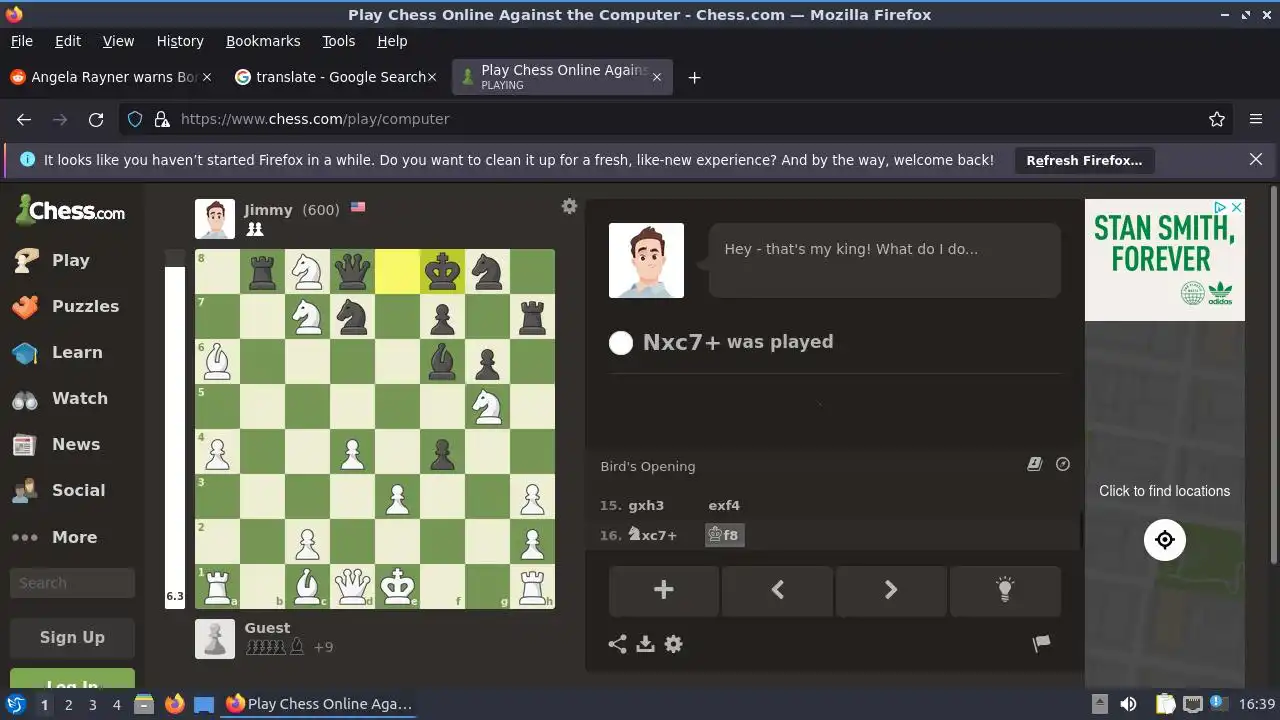
Task: Select move 16 Kf8 in move list
Action: [724, 535]
